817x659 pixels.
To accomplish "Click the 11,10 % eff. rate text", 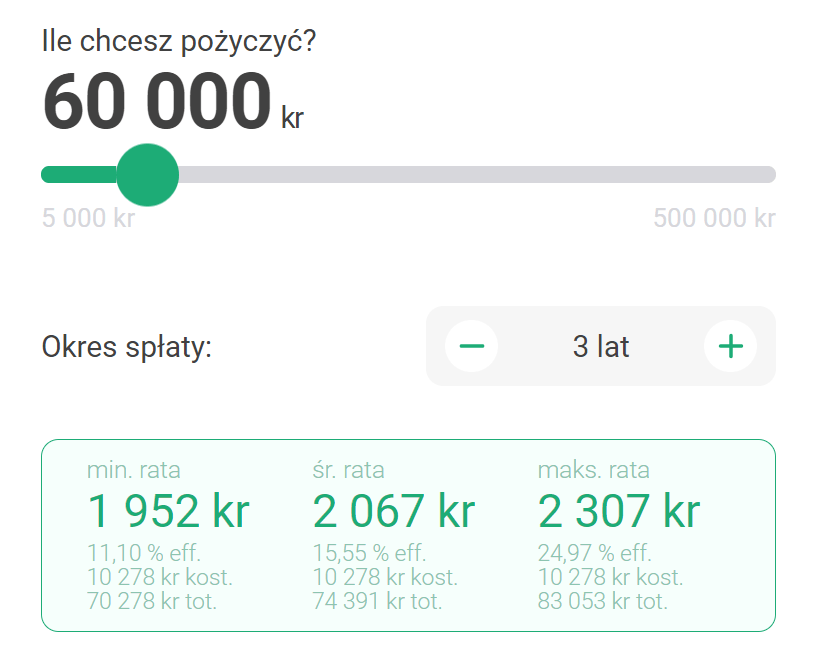I will click(x=144, y=553).
